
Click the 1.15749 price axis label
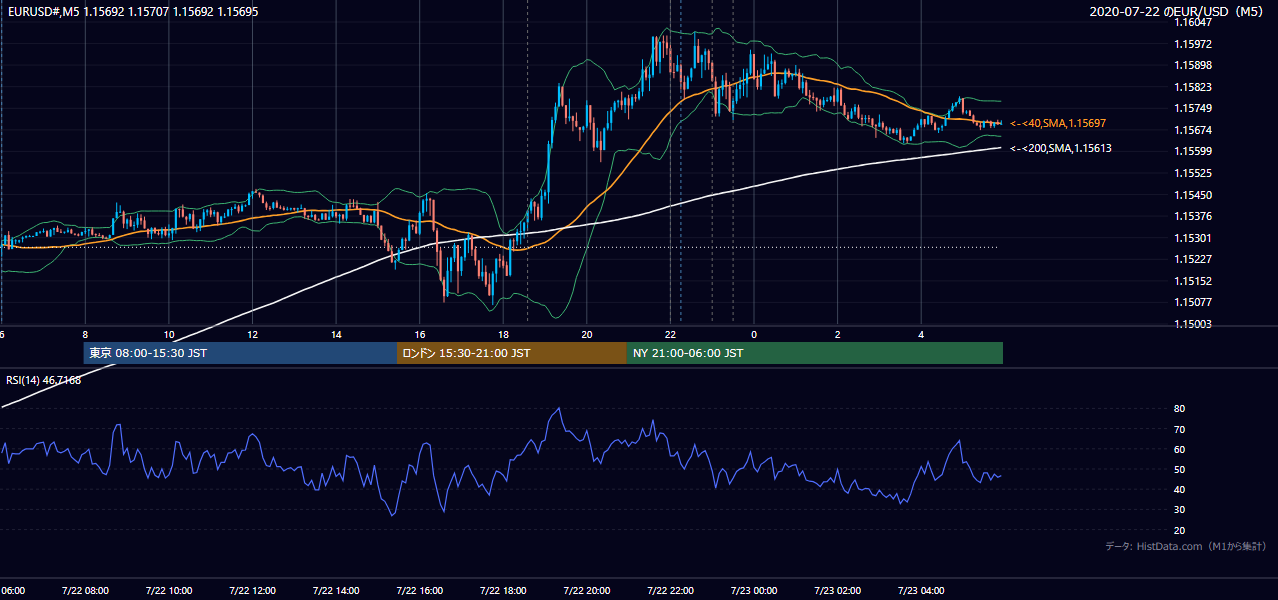pos(1193,108)
